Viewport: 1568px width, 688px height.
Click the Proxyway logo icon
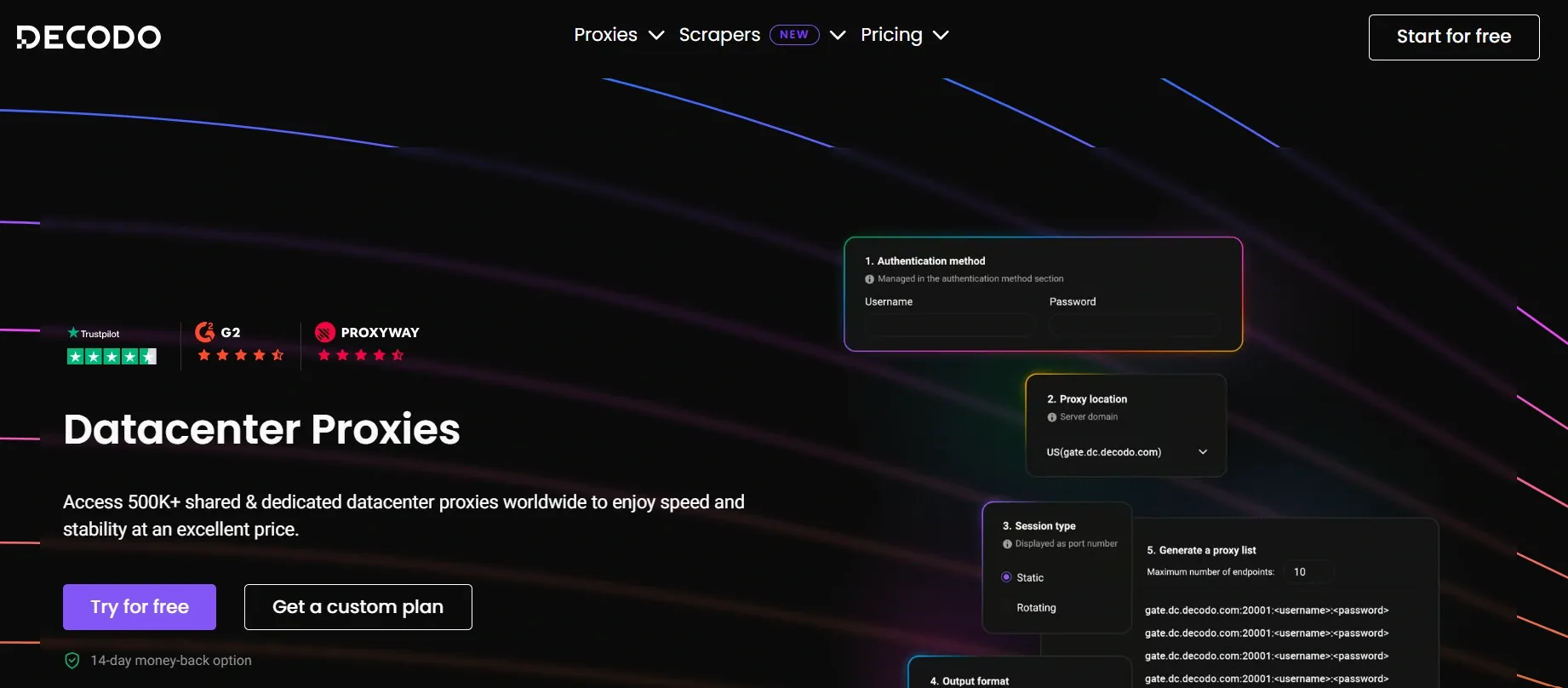(324, 332)
